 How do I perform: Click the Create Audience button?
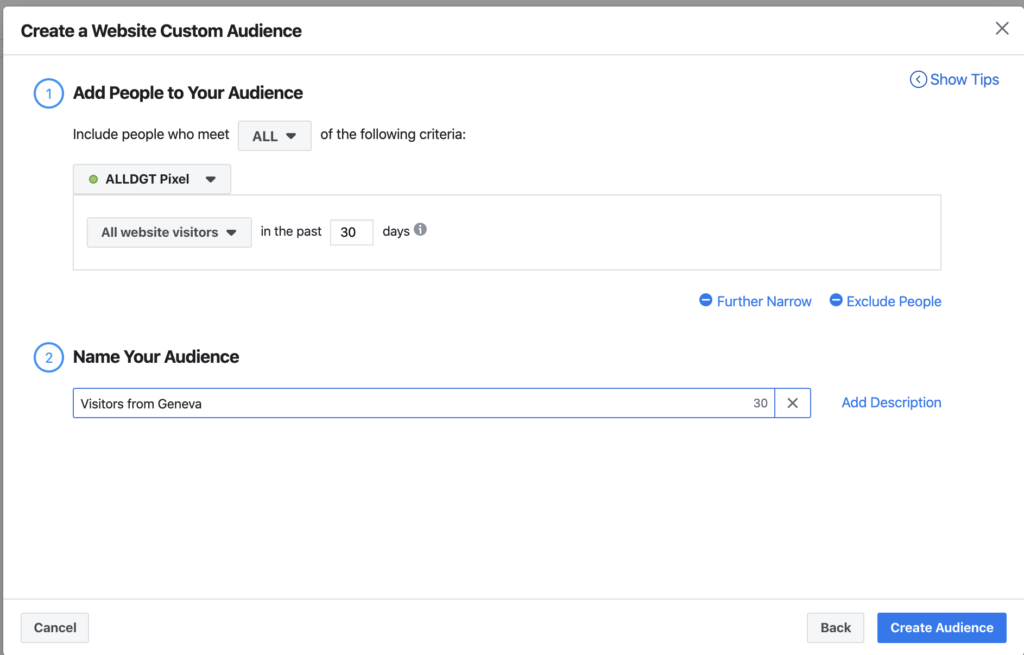(941, 628)
